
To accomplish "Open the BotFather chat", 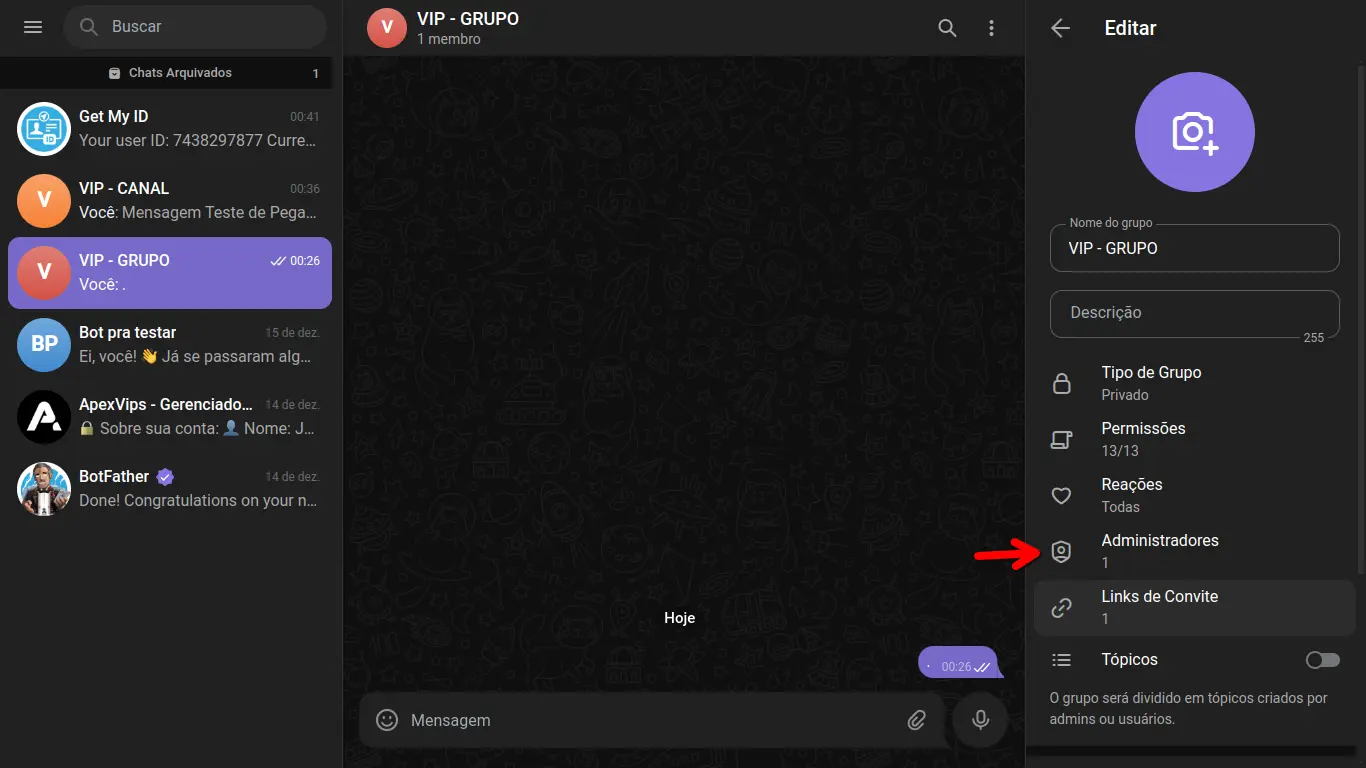I will (x=170, y=488).
